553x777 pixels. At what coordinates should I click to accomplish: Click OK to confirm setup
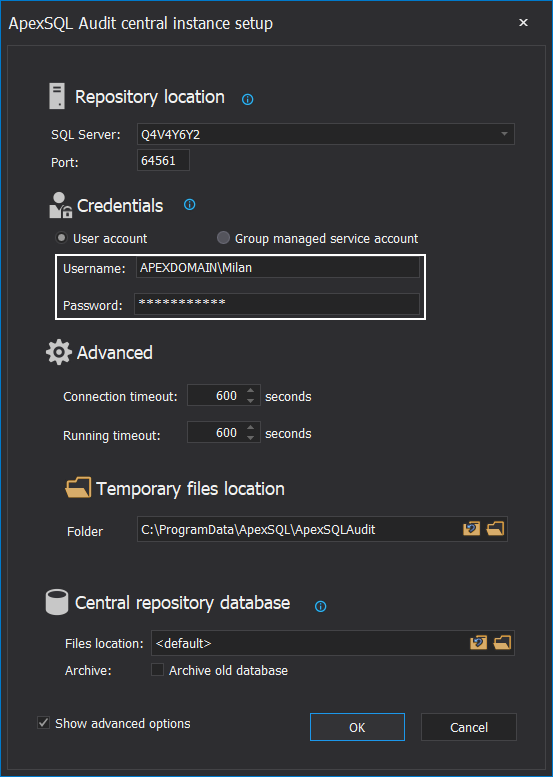357,727
